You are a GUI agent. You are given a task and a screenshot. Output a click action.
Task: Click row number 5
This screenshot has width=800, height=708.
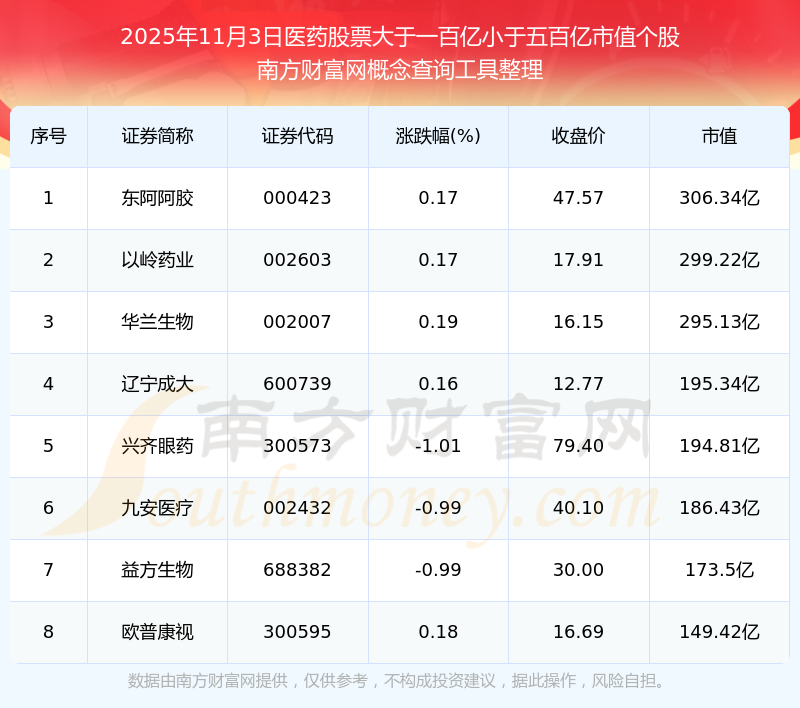48,446
